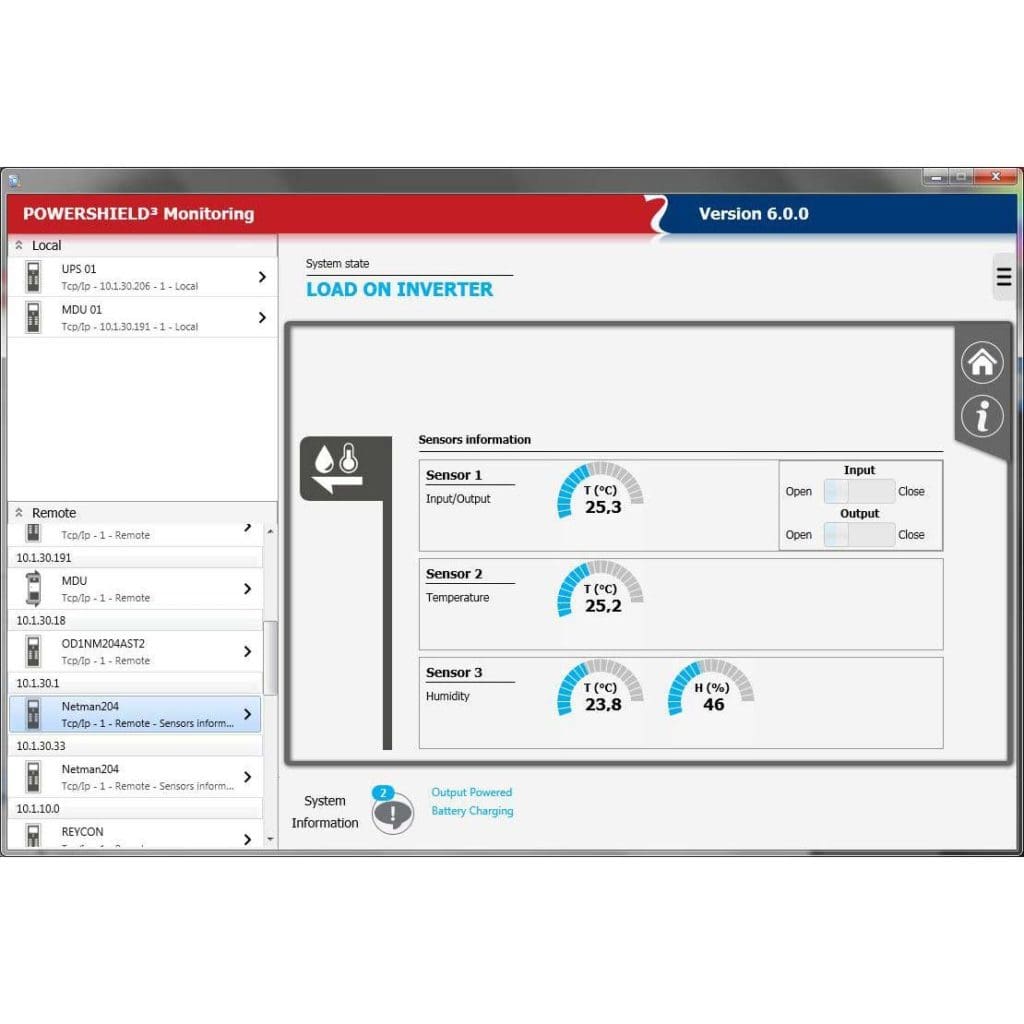1024x1024 pixels.
Task: Click the remote MDU device icon
Action: 33,588
